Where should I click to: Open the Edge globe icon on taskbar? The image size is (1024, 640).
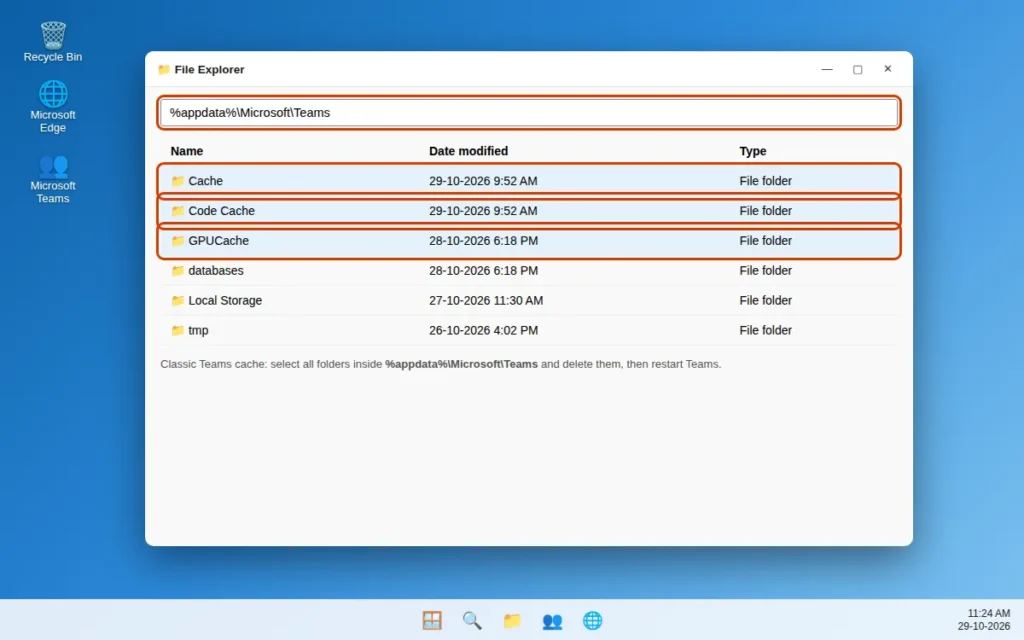(x=592, y=620)
